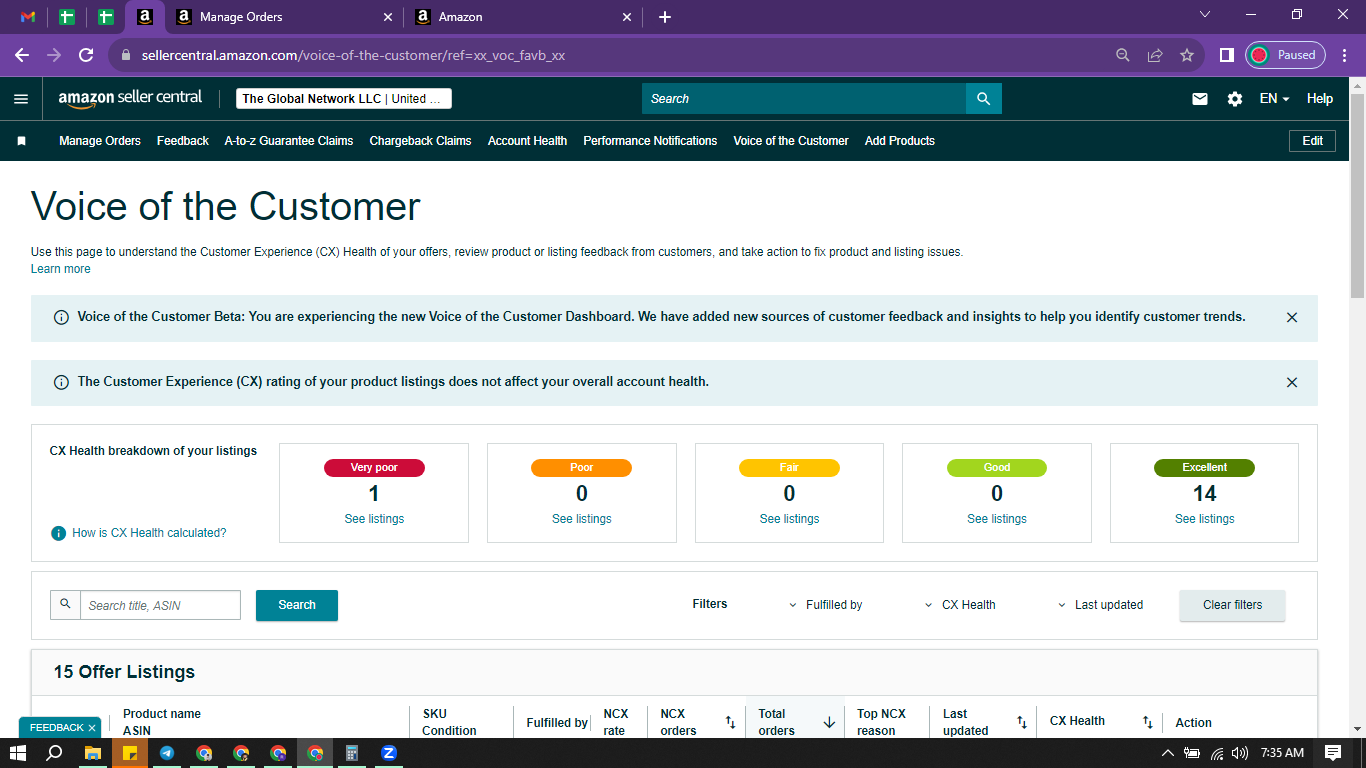See listings under Very poor
Screen dimensions: 1366x768
374,519
